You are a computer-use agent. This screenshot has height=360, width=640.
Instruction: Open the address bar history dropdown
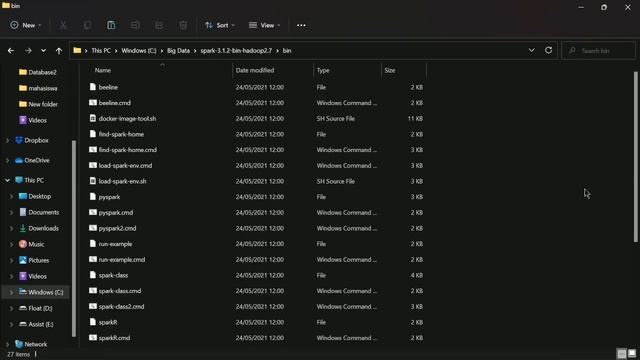[x=531, y=50]
